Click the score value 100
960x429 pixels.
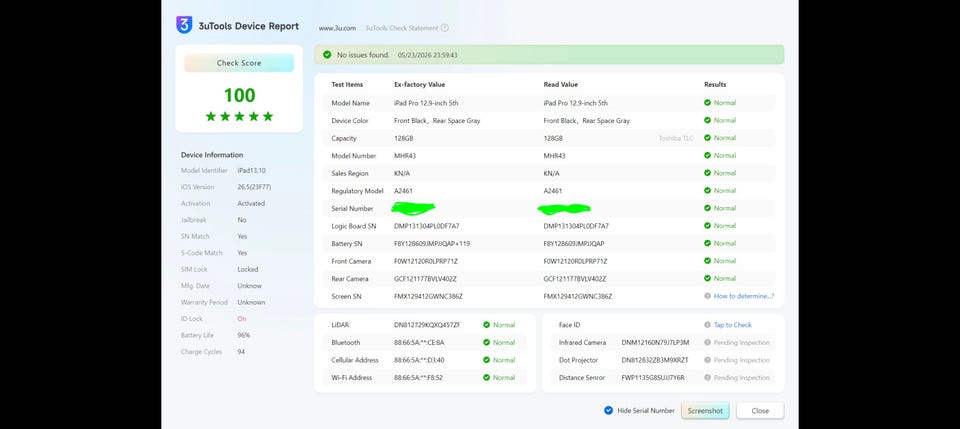click(x=239, y=95)
